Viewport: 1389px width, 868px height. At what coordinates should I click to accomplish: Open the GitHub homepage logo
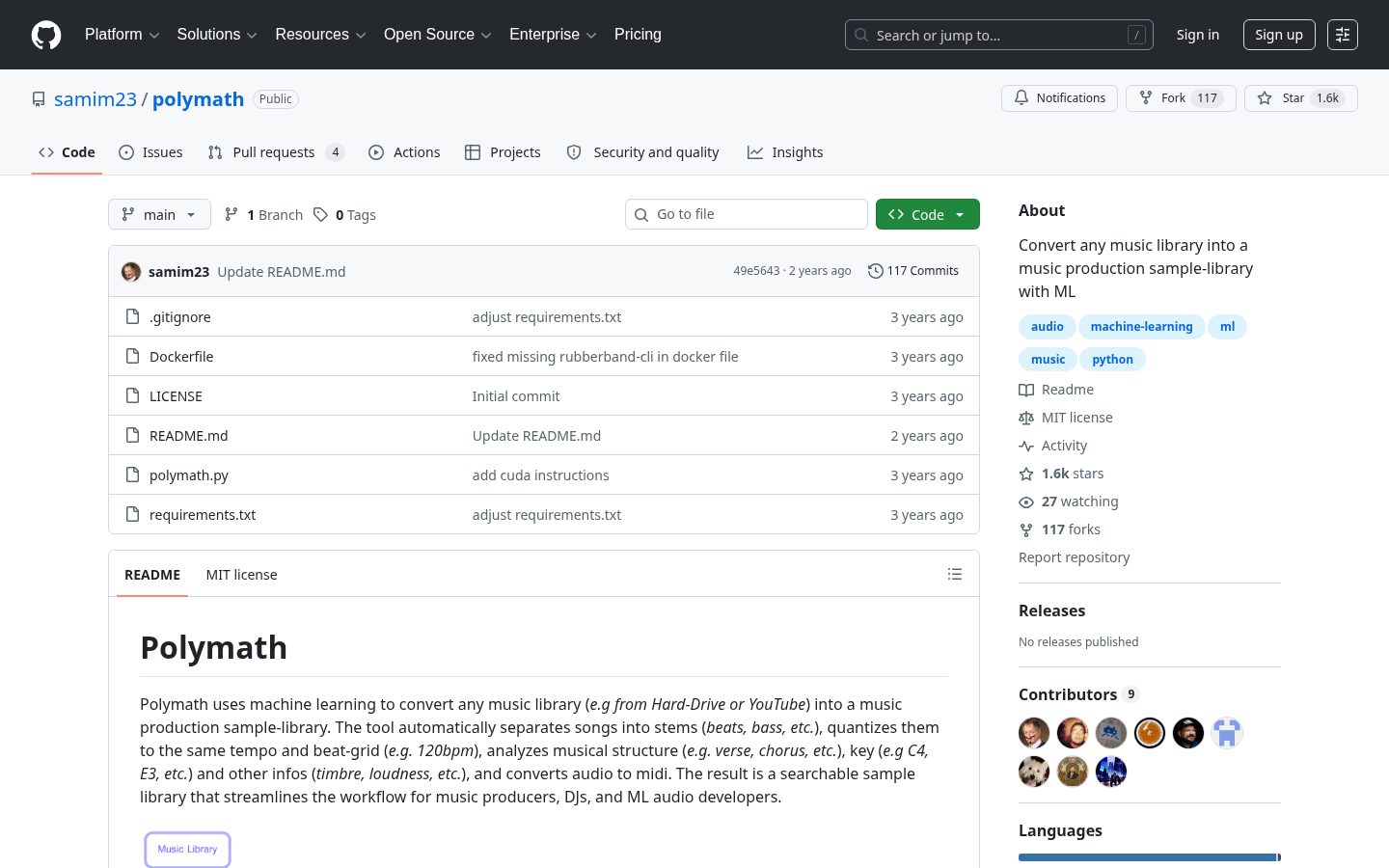pyautogui.click(x=46, y=35)
